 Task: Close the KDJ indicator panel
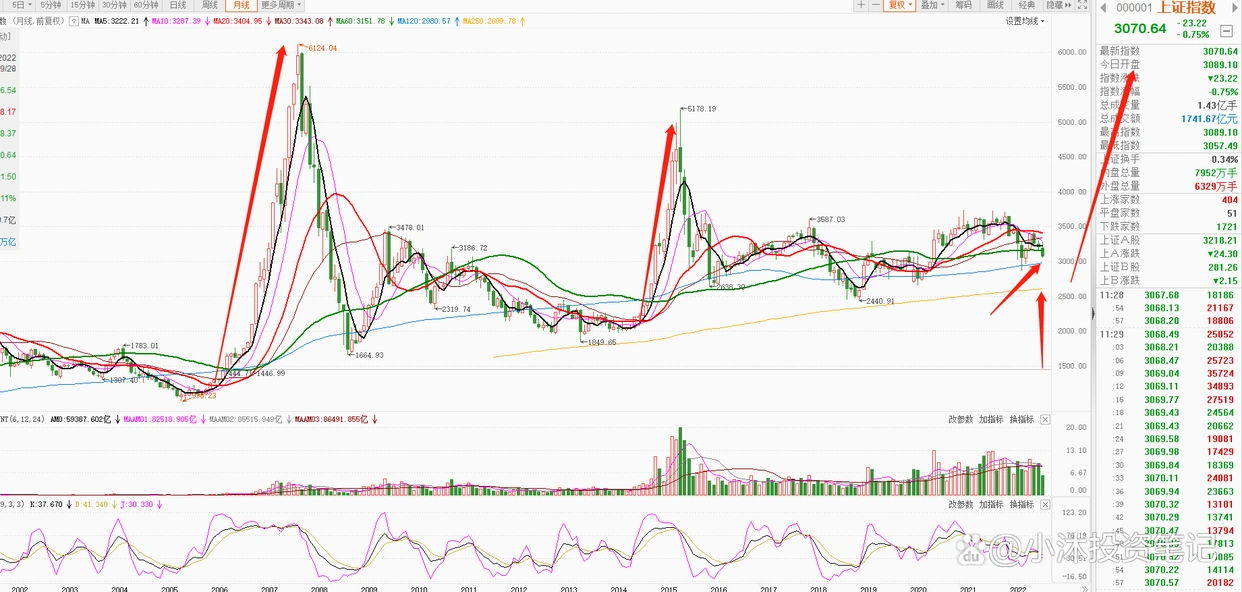coord(1045,505)
